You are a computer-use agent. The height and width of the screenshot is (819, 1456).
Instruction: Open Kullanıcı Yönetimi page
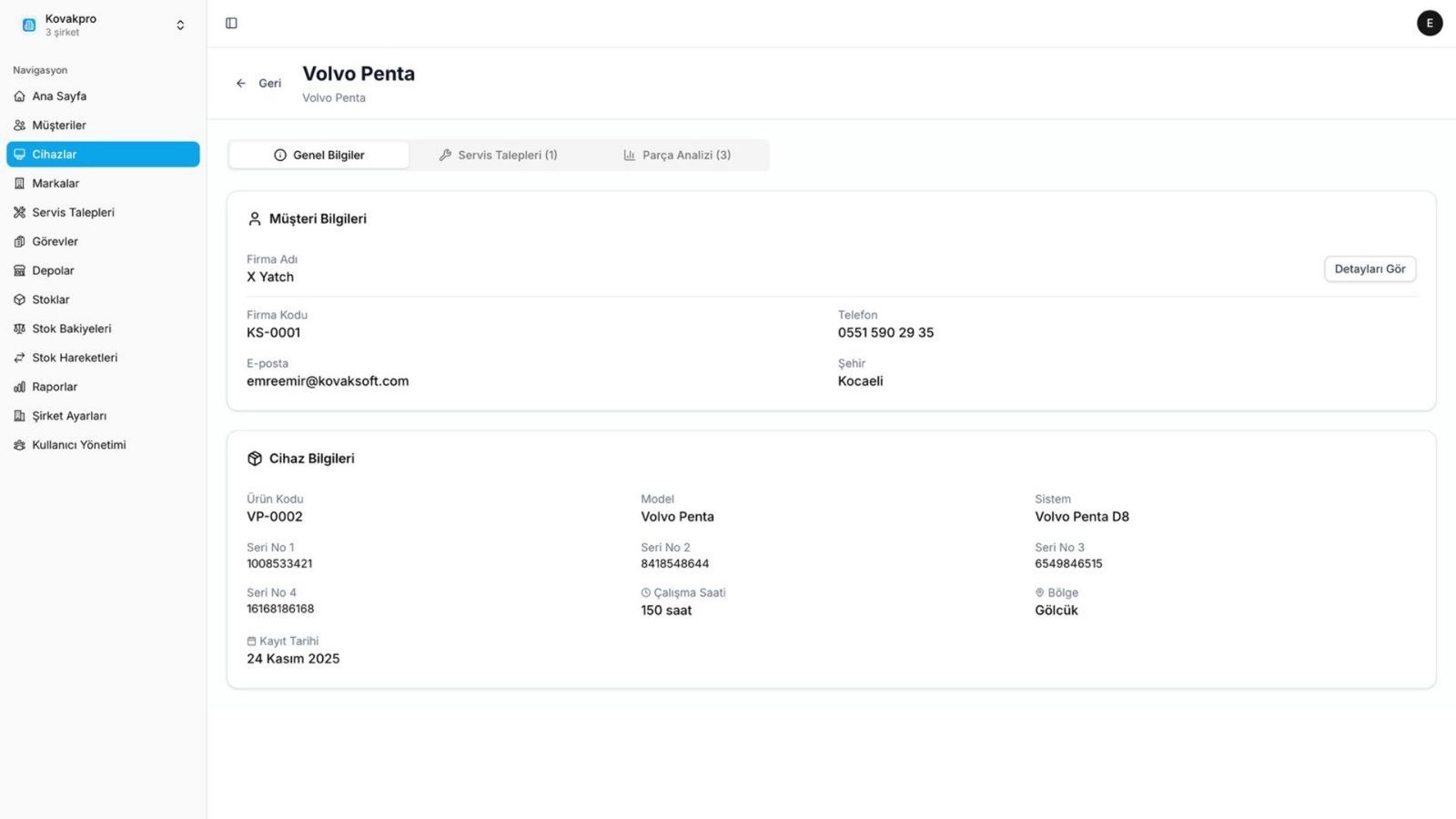point(79,446)
